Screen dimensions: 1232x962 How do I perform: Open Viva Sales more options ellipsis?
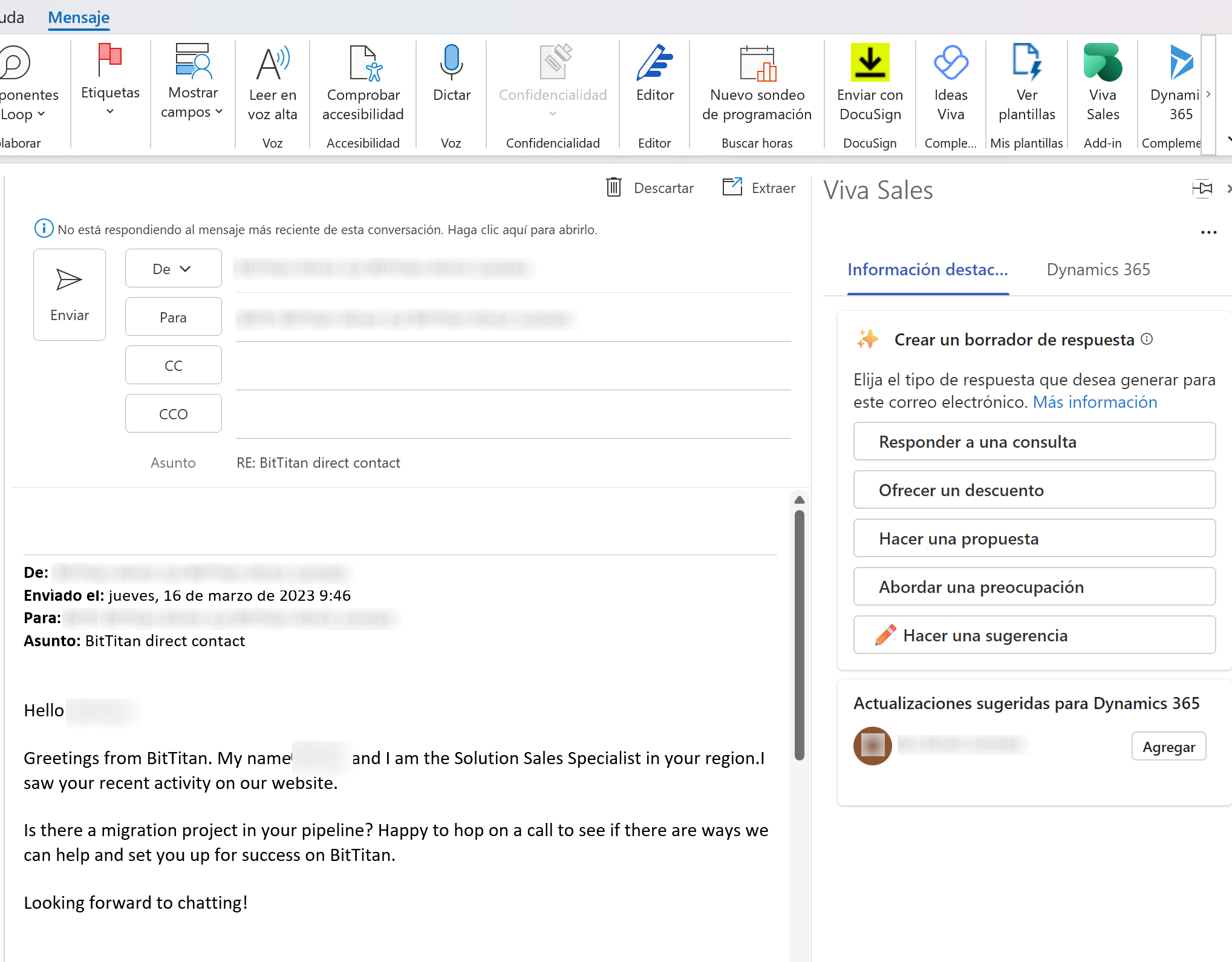click(x=1208, y=232)
